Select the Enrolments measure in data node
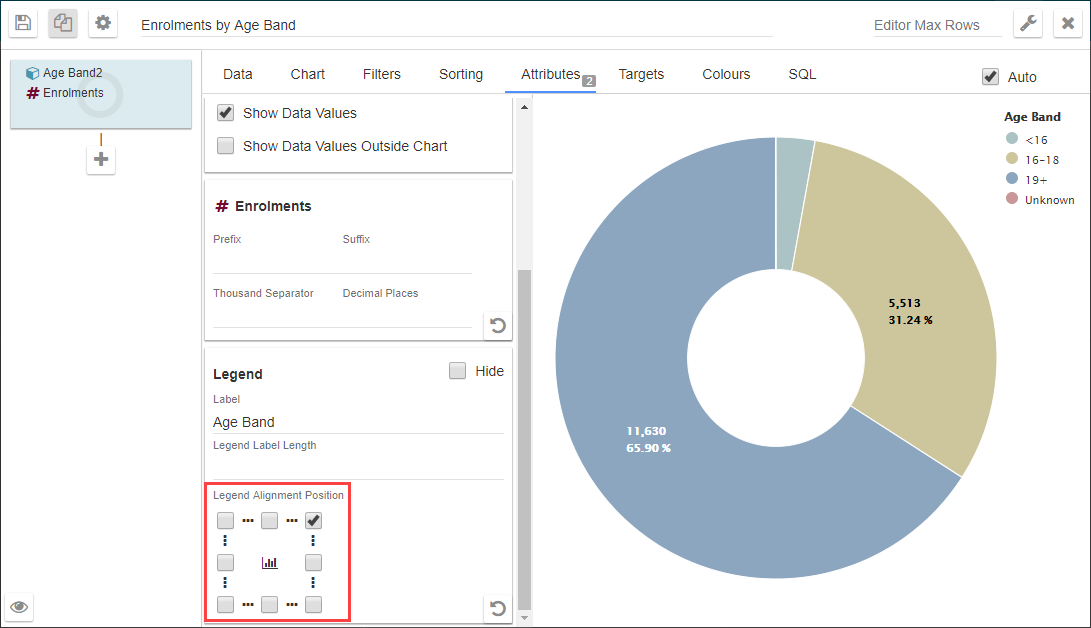The height and width of the screenshot is (628, 1091). (x=72, y=93)
